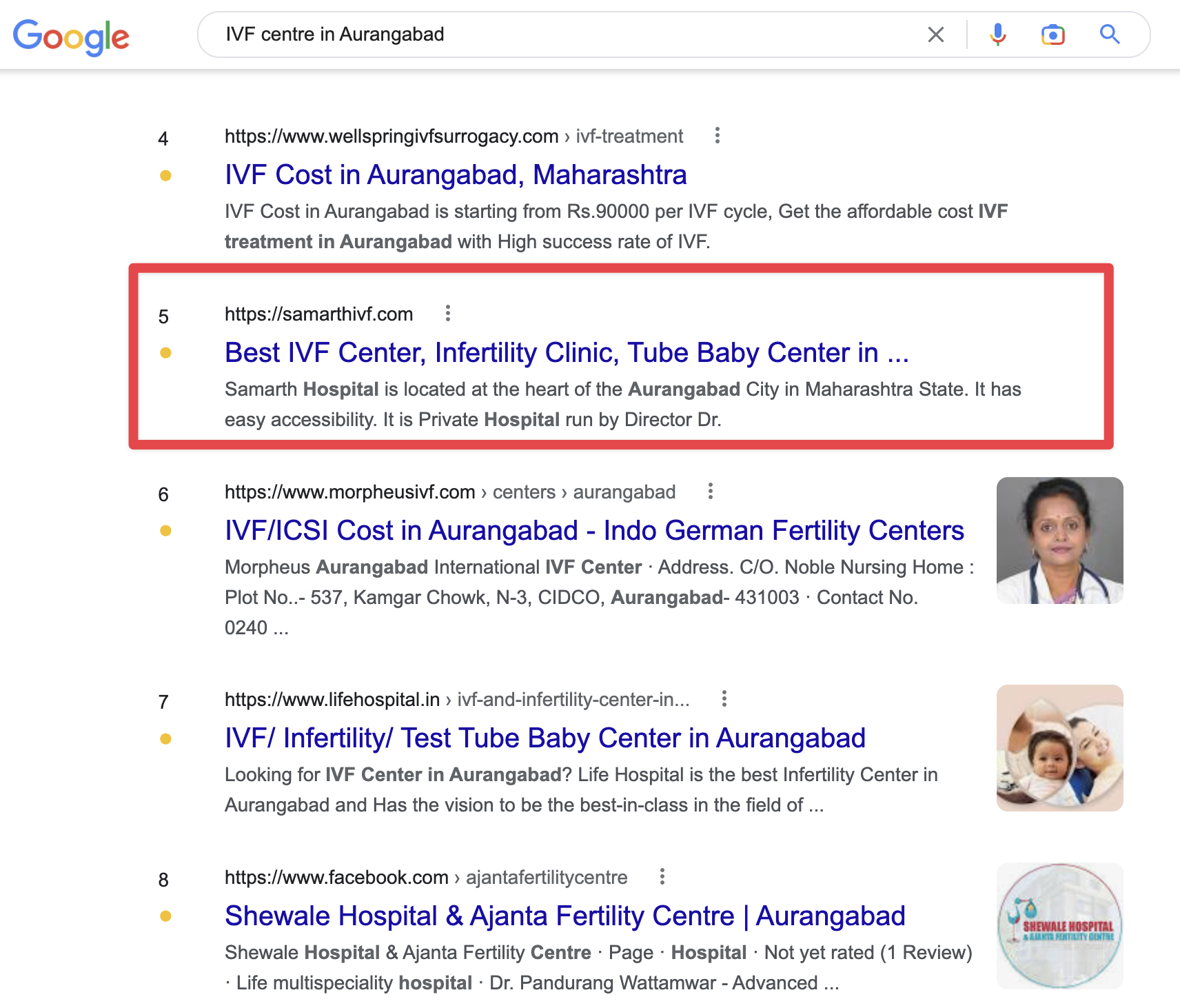Open three-dot menu for morpheusivf.com result
The image size is (1180, 1008).
click(711, 492)
